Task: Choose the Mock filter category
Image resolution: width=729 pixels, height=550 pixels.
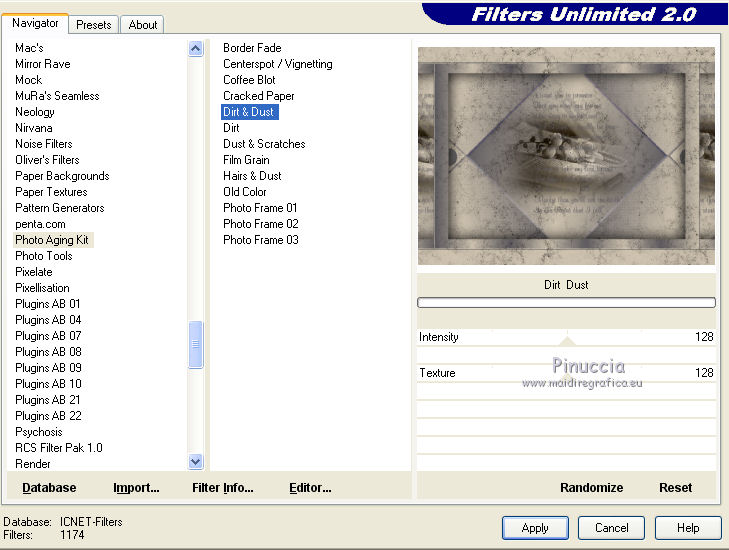Action: [x=28, y=80]
